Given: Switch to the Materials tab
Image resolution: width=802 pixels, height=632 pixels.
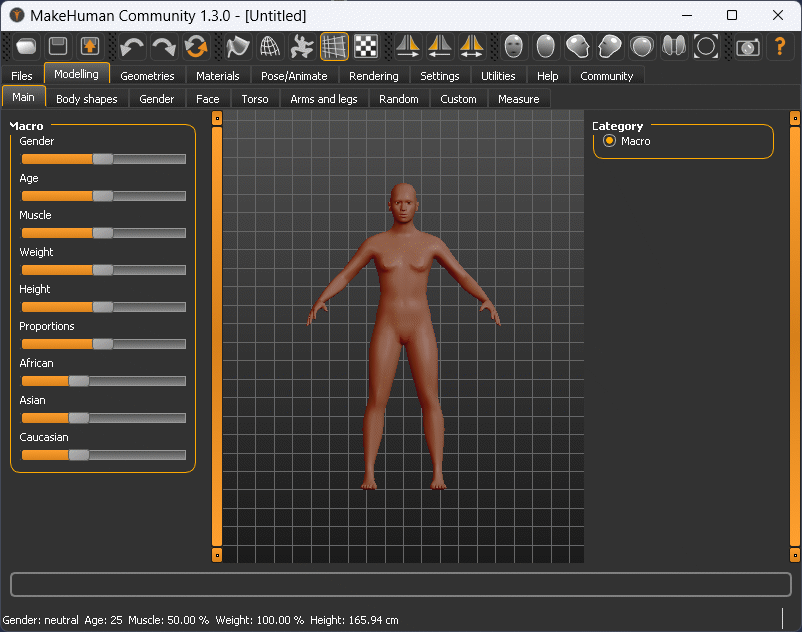Looking at the screenshot, I should tap(217, 76).
